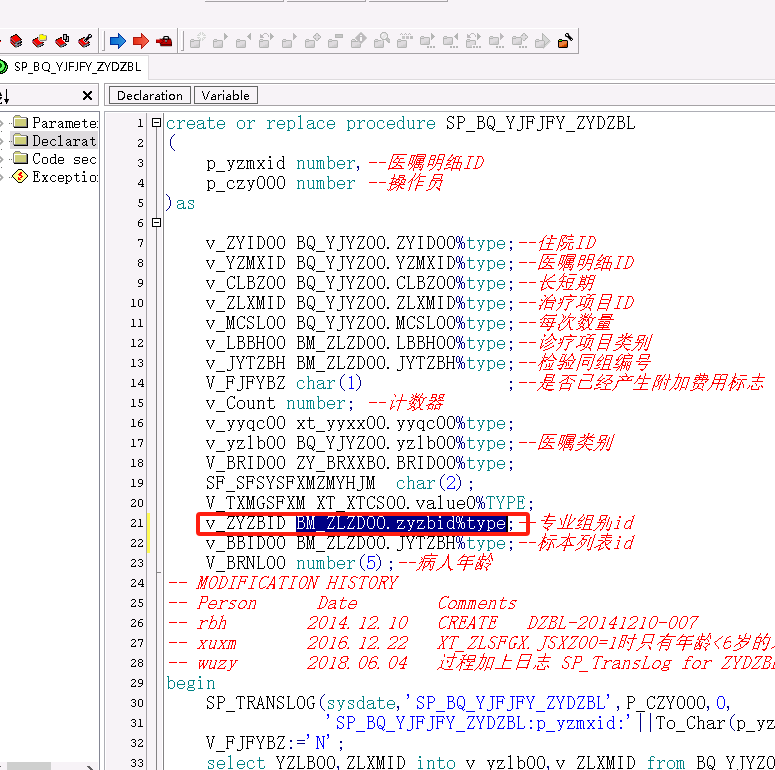Collapse the code fold marker at line 1
This screenshot has width=775, height=770.
pos(157,123)
